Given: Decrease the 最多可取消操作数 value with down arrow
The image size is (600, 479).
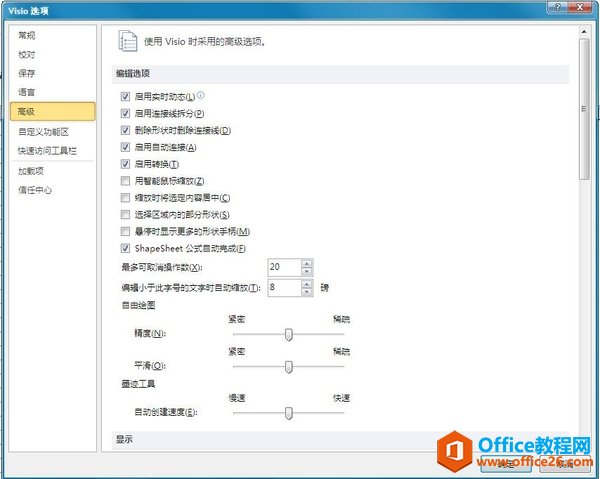Looking at the screenshot, I should point(307,271).
